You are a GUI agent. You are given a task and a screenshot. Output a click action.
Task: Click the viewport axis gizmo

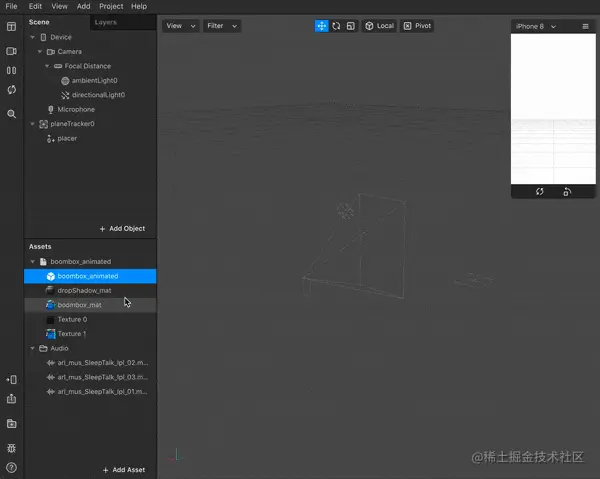[176, 455]
